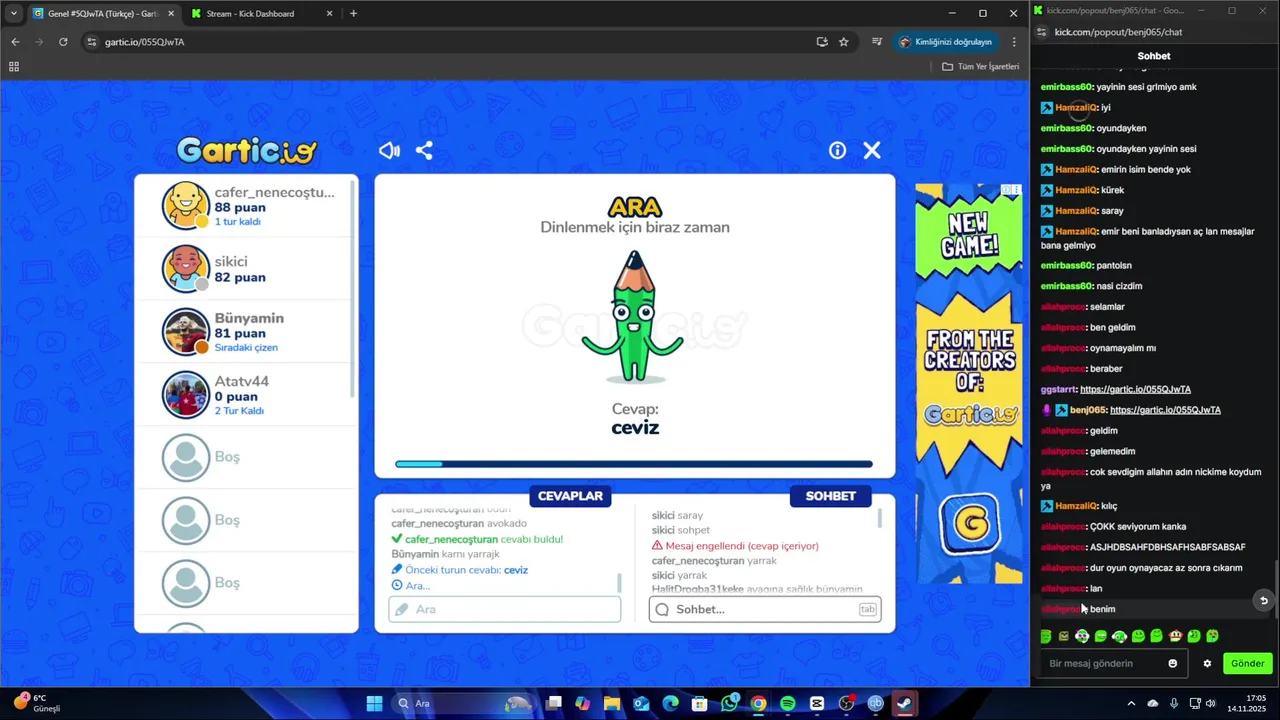This screenshot has height=720, width=1280.
Task: Click the 'New Game' advertisement banner
Action: pos(969,383)
